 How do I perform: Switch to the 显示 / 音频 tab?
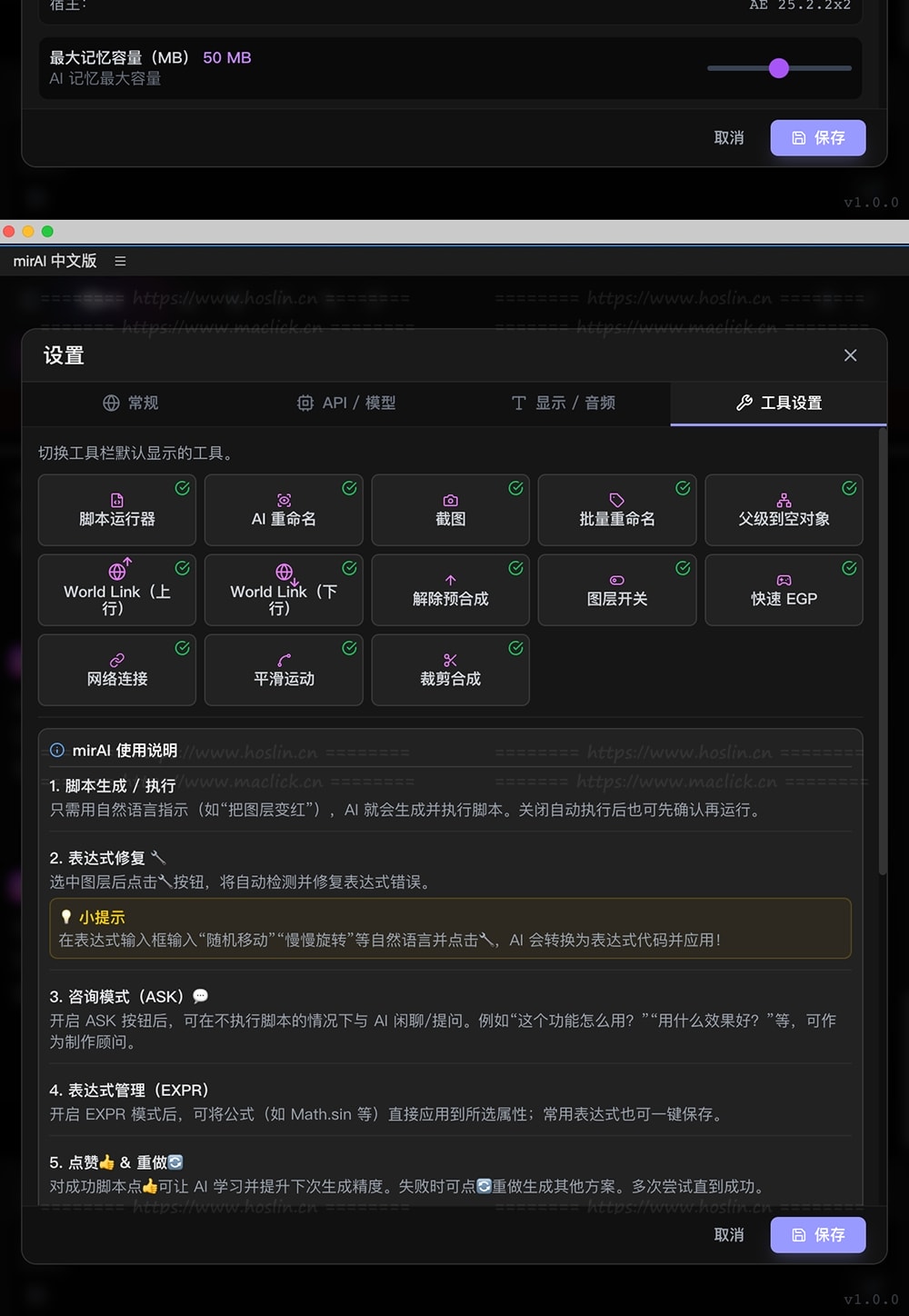(563, 403)
